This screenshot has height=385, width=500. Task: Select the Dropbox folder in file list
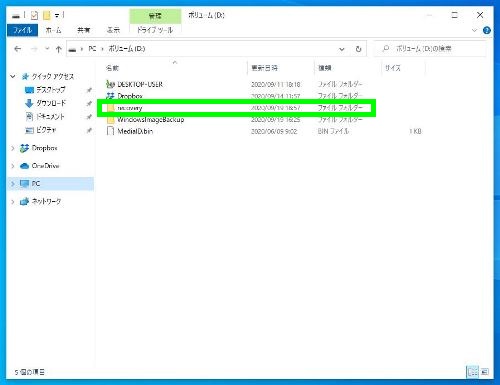(x=130, y=96)
